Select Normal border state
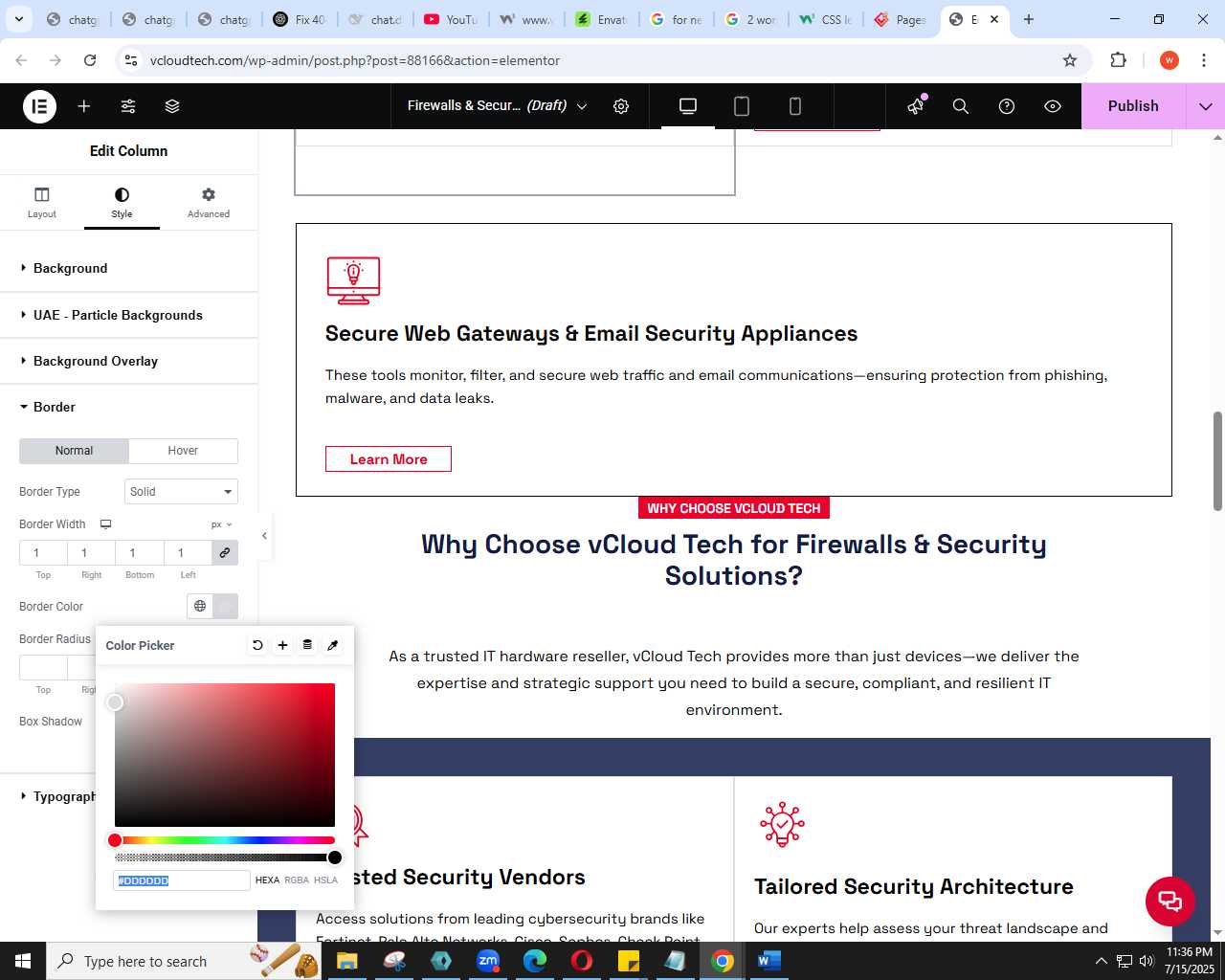 pyautogui.click(x=74, y=451)
